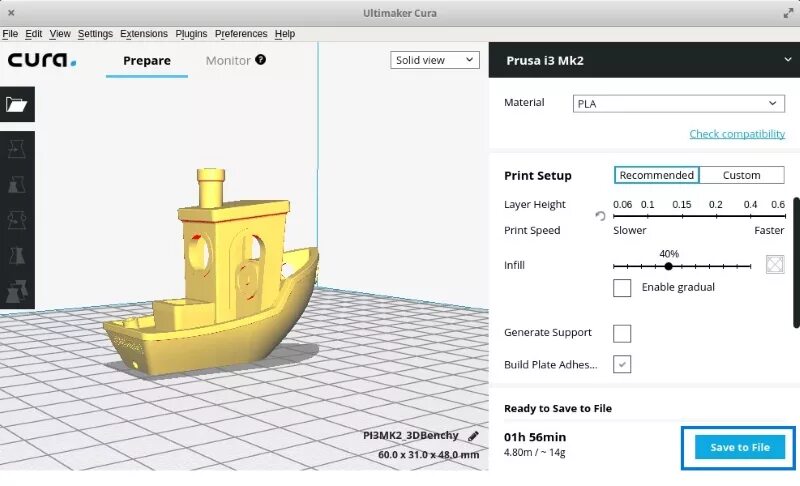The width and height of the screenshot is (800, 486).
Task: Enable Generate Support checkbox
Action: pyautogui.click(x=622, y=334)
